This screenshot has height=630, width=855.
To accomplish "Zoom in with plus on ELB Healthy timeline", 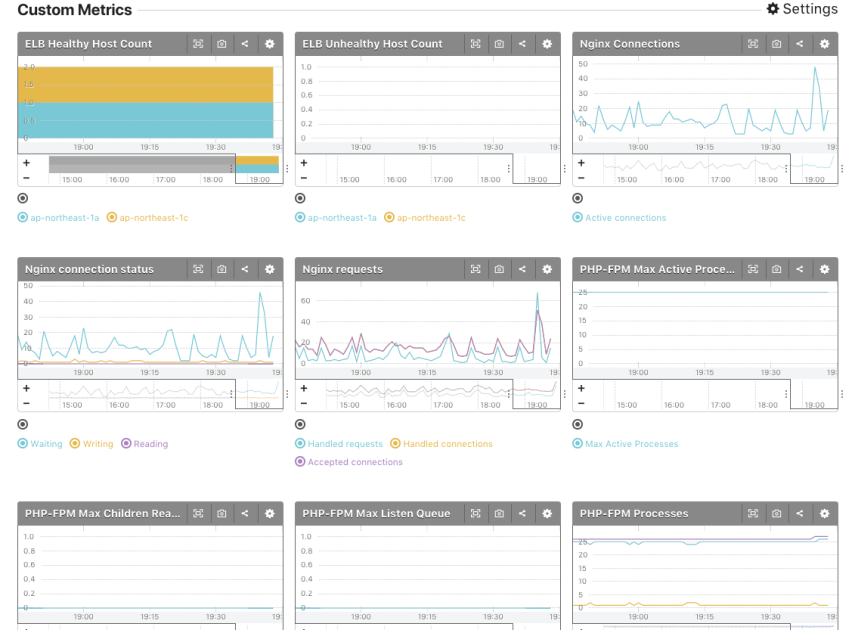I will click(26, 162).
